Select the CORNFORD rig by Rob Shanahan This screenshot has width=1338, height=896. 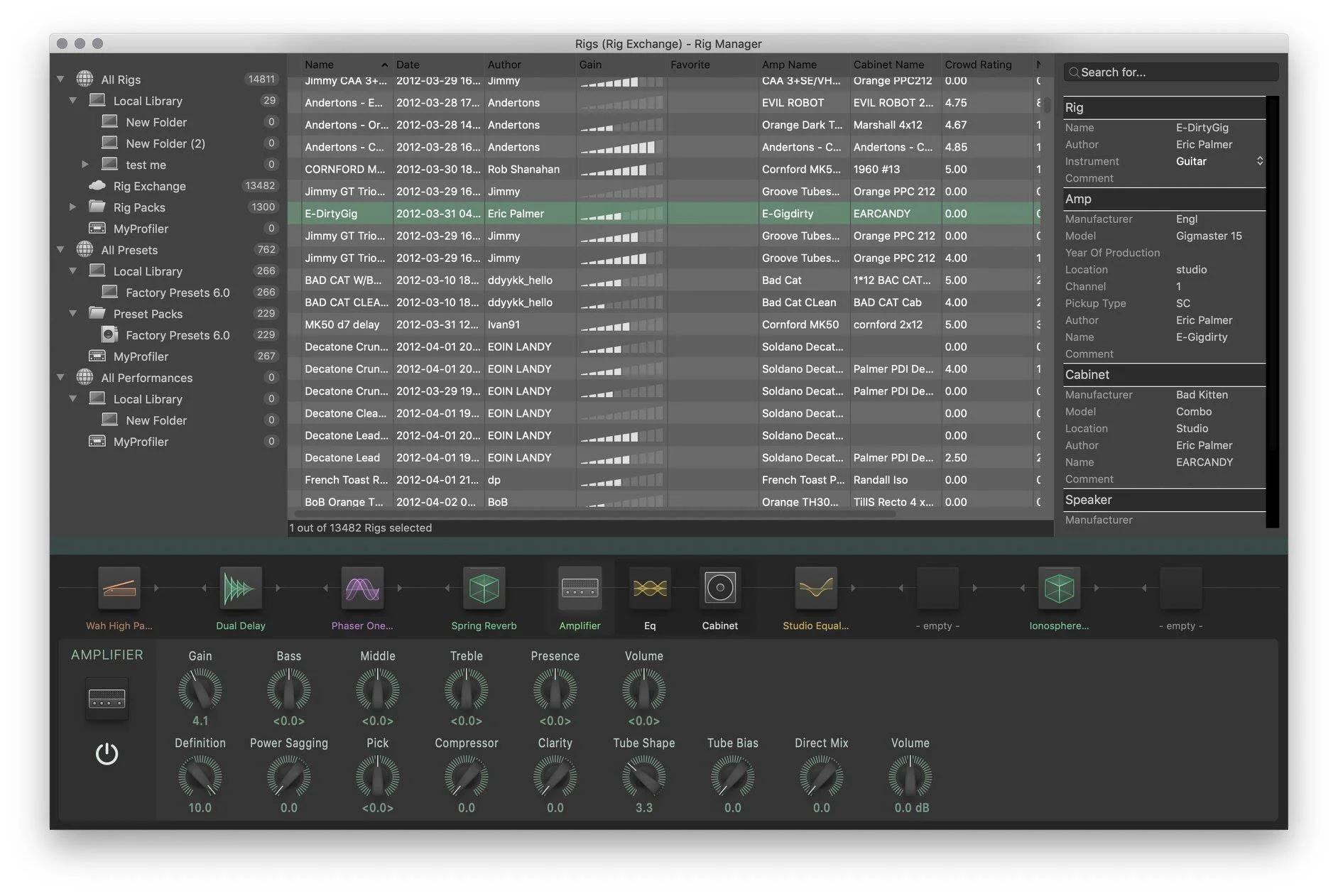point(344,169)
